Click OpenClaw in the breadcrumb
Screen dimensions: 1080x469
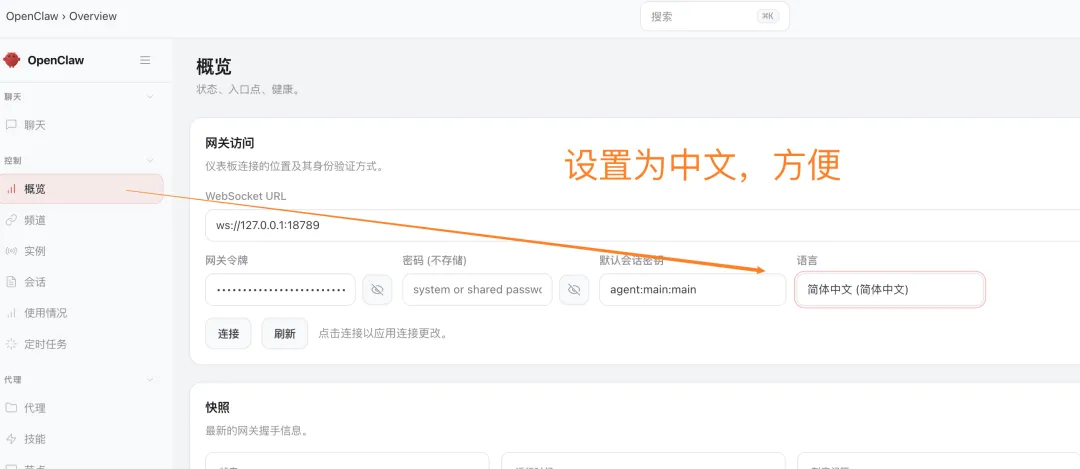pyautogui.click(x=32, y=16)
